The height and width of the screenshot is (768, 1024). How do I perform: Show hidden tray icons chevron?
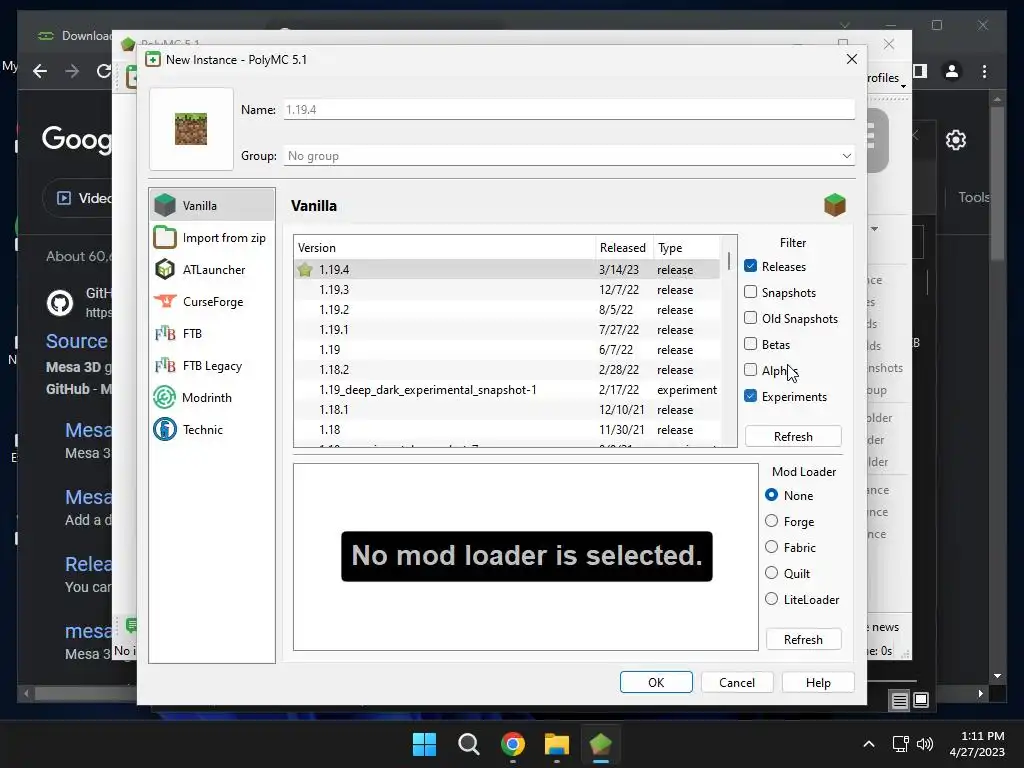[869, 744]
